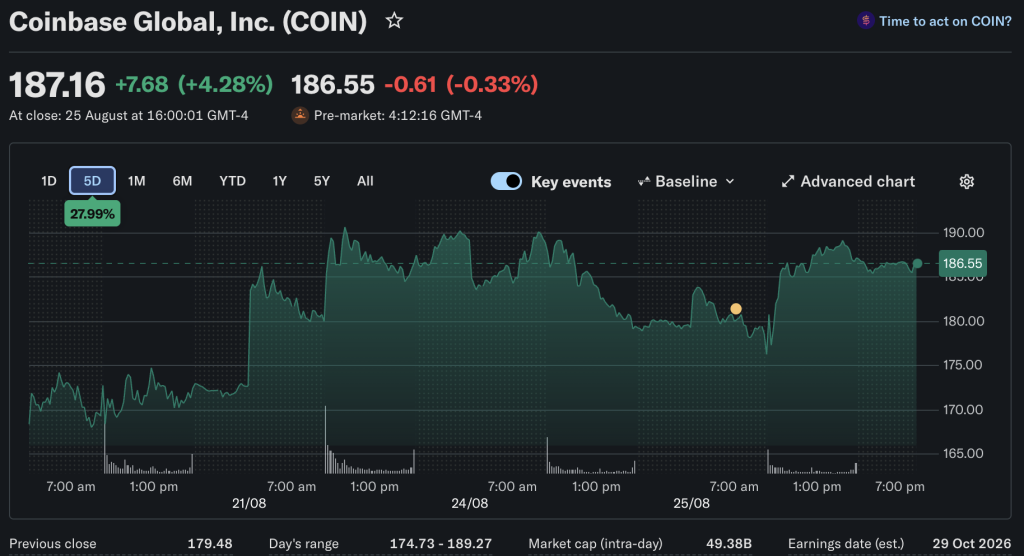Click the Coinbase Global, Inc. (COIN) heading
This screenshot has width=1024, height=556.
(x=188, y=22)
